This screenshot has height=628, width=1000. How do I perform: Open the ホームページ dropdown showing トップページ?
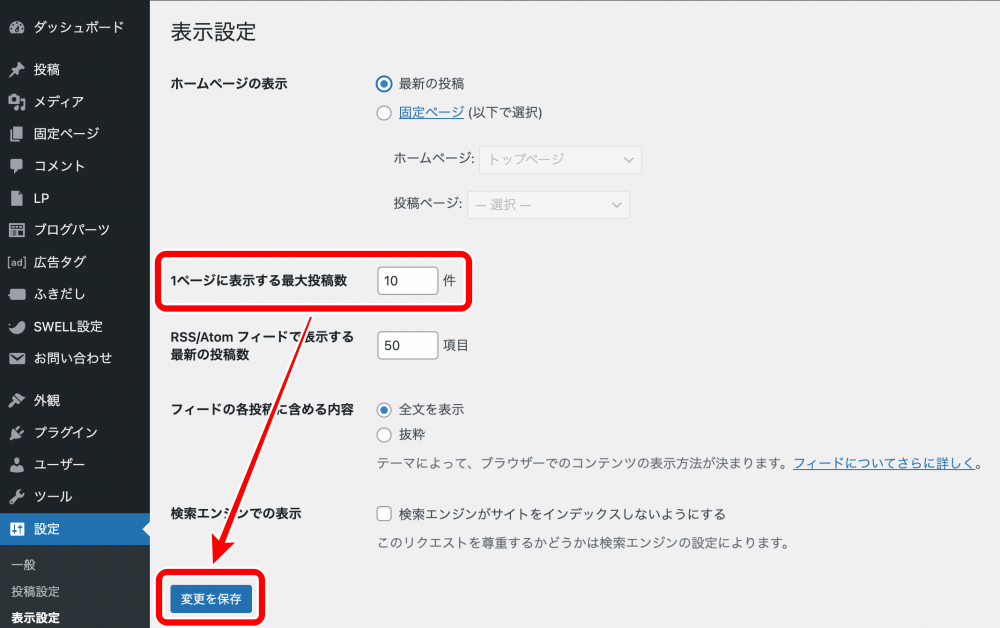click(x=561, y=159)
